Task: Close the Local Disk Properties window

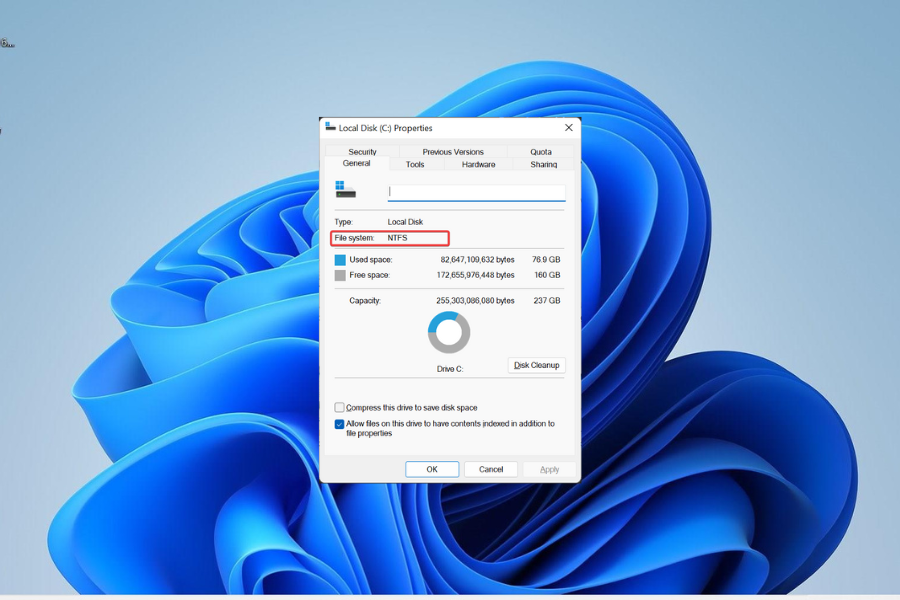Action: pyautogui.click(x=568, y=127)
